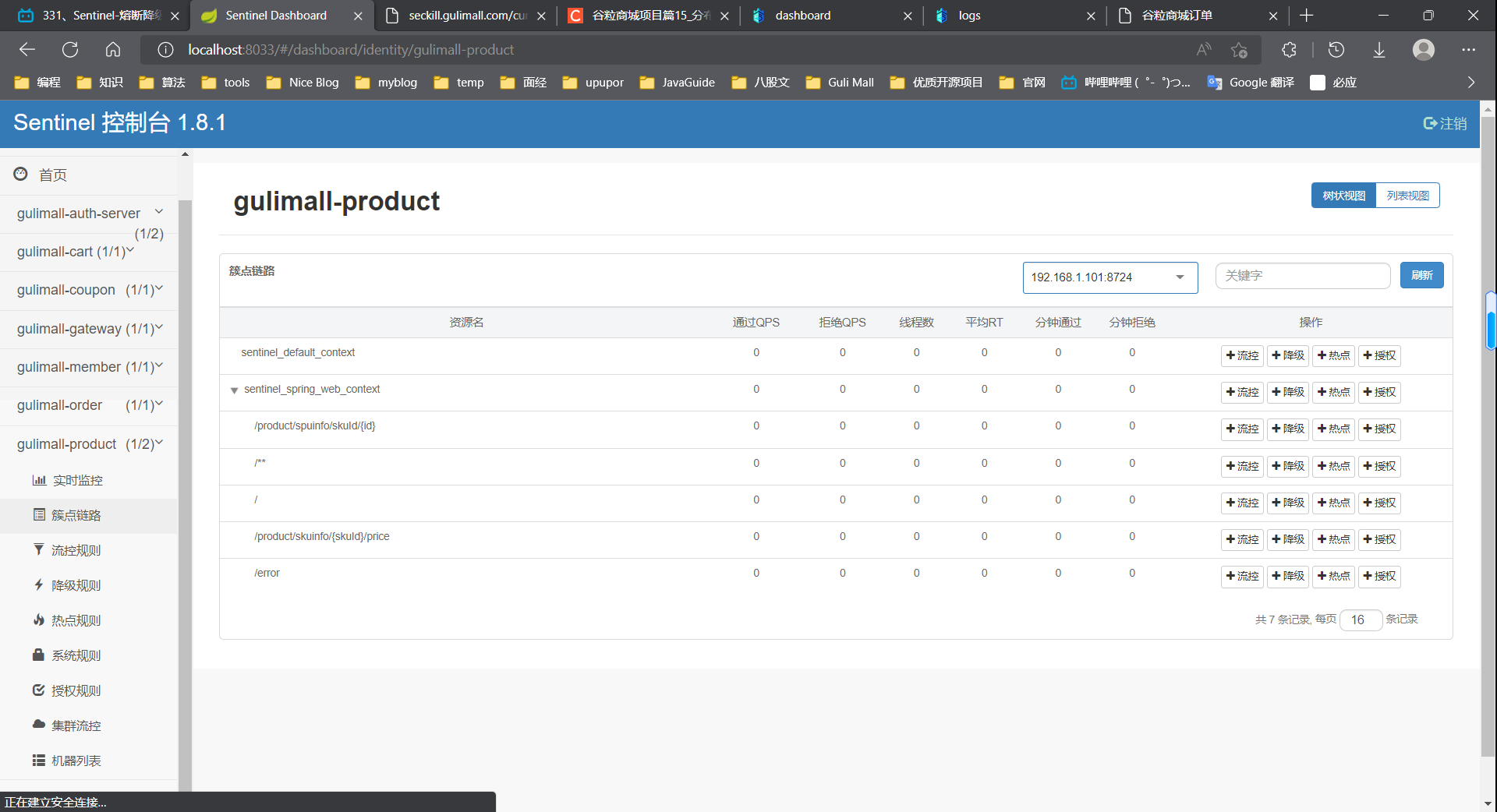Image resolution: width=1497 pixels, height=812 pixels.
Task: Expand gulimall-coupon app entry
Action: click(89, 290)
